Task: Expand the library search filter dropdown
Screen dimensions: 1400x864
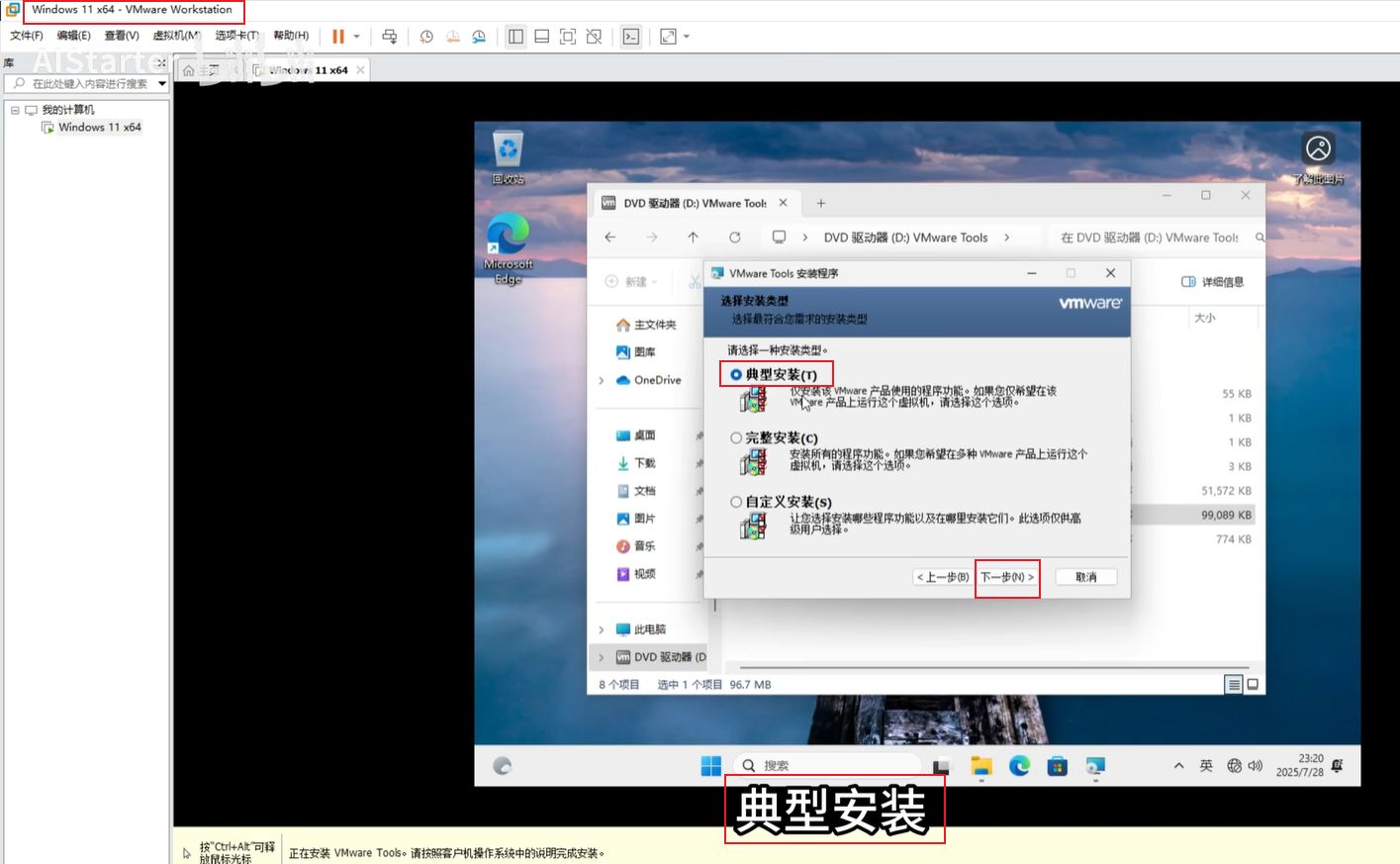Action: point(162,84)
